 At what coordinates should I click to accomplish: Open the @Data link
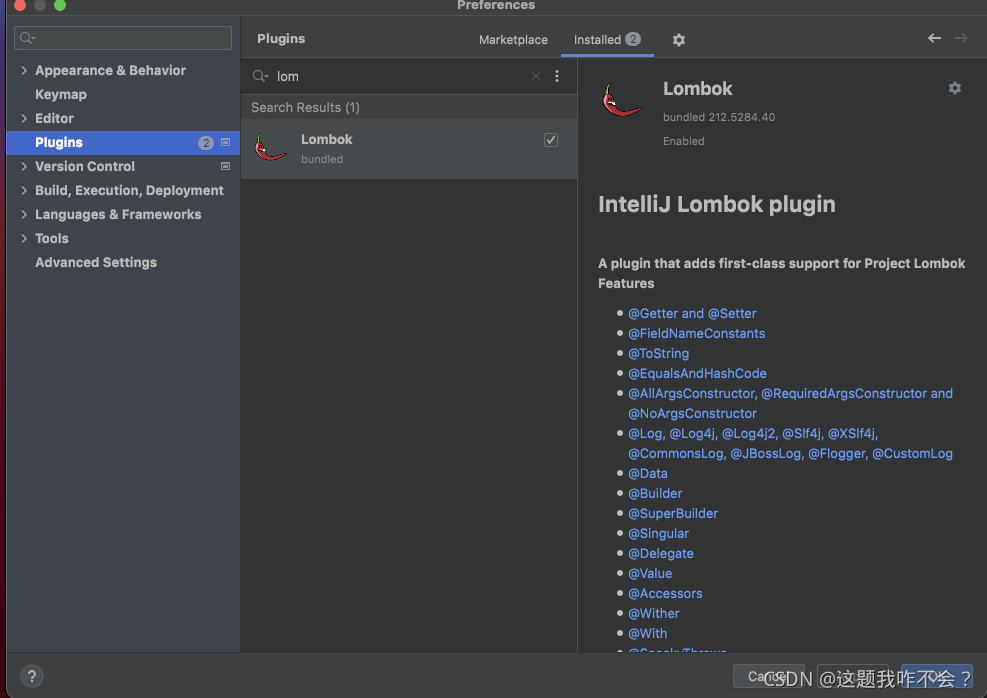[x=648, y=474]
